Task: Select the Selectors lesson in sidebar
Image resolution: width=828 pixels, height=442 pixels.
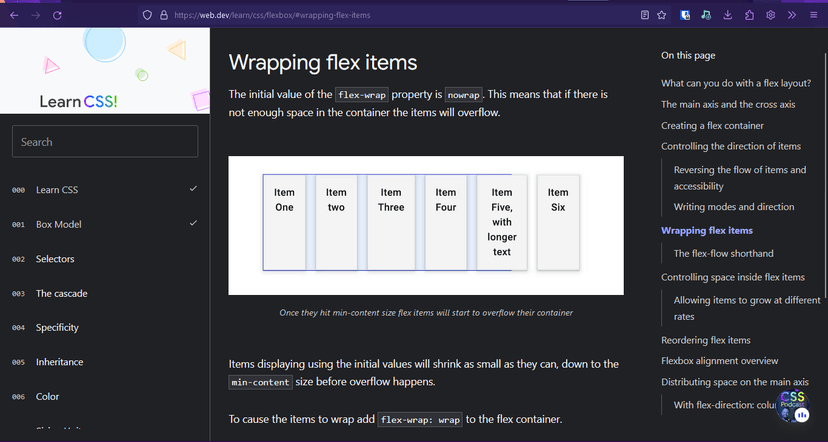Action: point(55,259)
